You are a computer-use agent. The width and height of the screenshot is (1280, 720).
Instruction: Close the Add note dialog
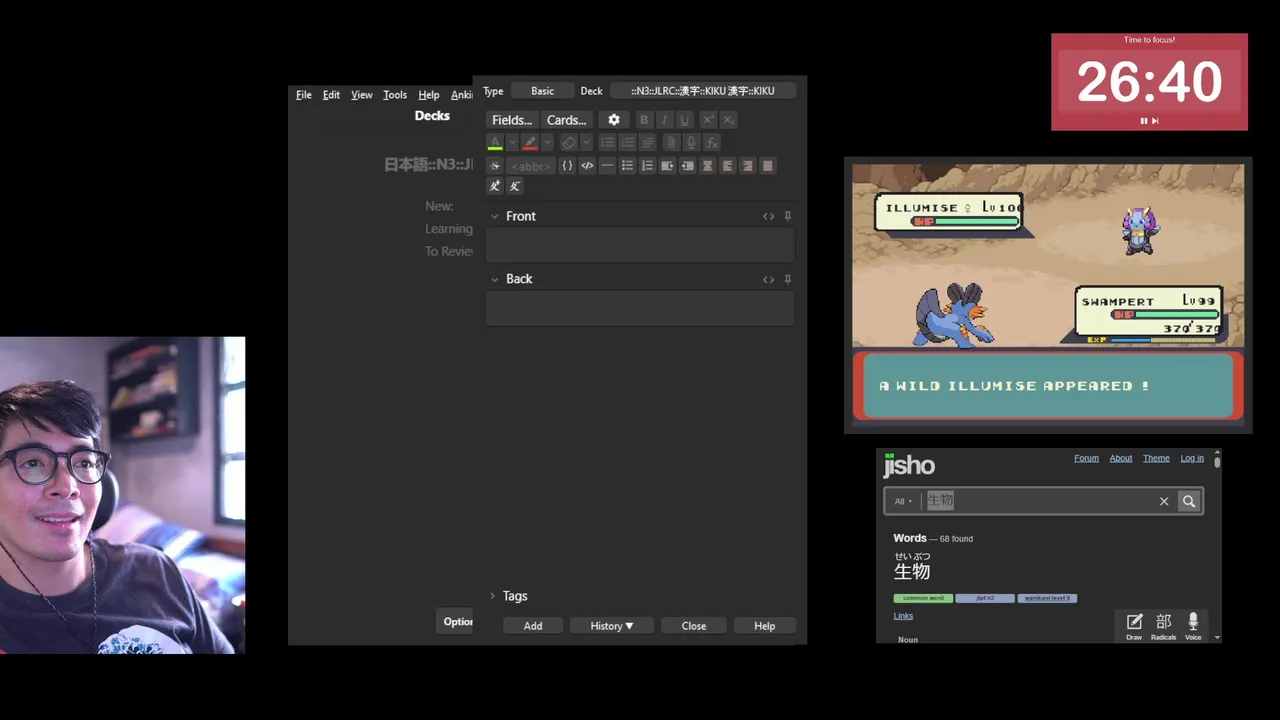coord(694,626)
